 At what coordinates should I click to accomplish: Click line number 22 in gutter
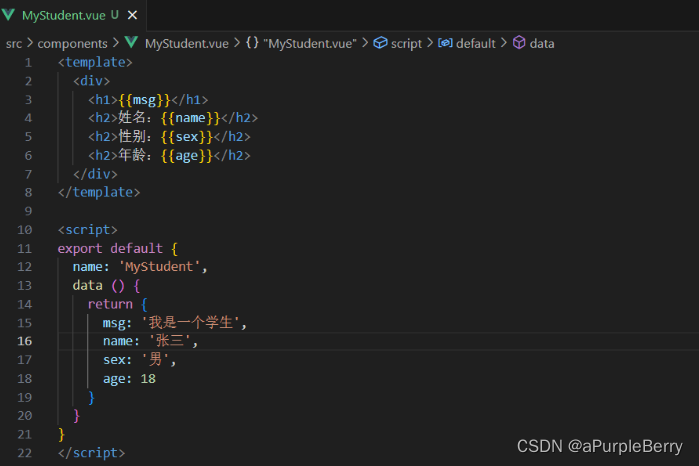(x=25, y=453)
